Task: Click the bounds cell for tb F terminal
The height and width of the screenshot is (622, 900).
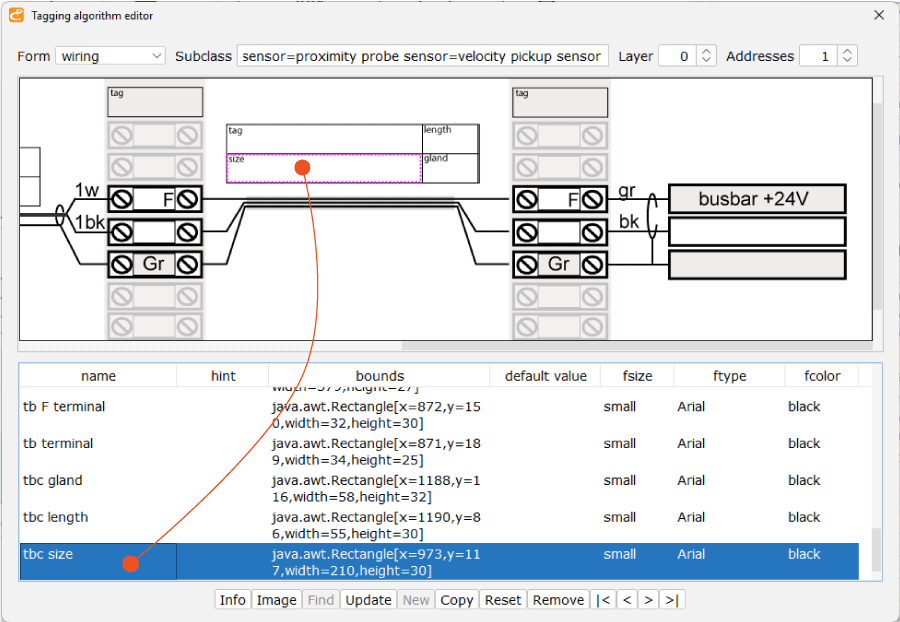Action: coord(379,415)
